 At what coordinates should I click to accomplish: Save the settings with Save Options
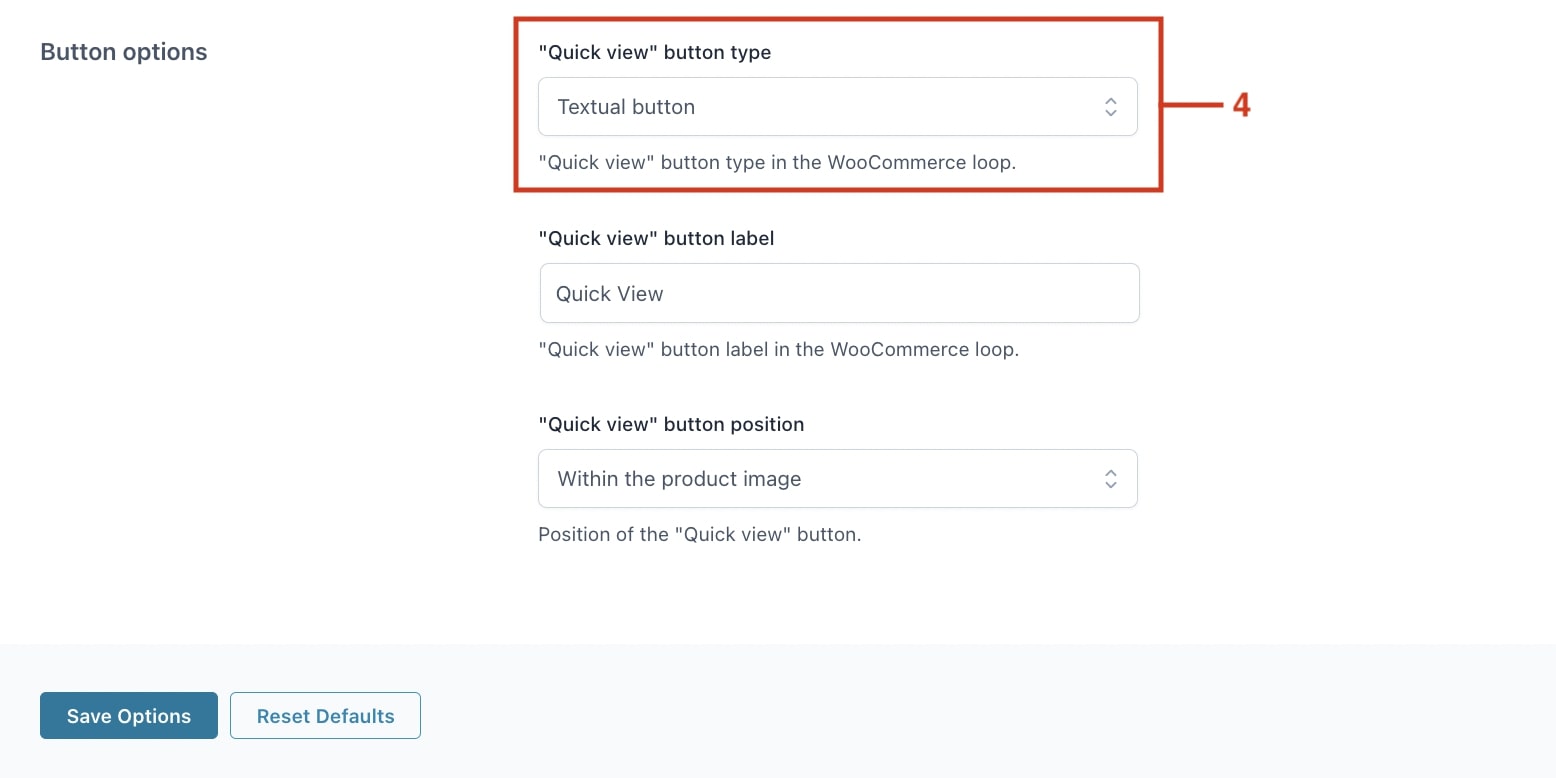point(129,716)
